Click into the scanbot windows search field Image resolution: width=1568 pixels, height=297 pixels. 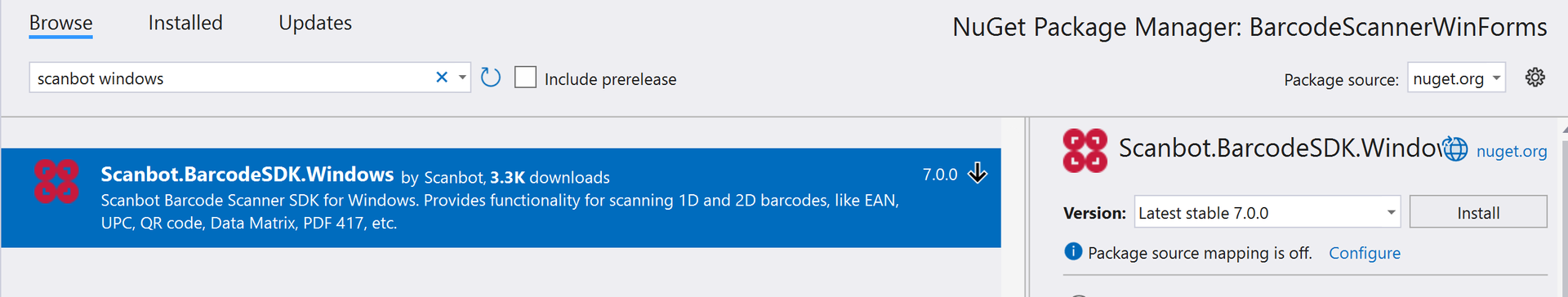pos(231,78)
